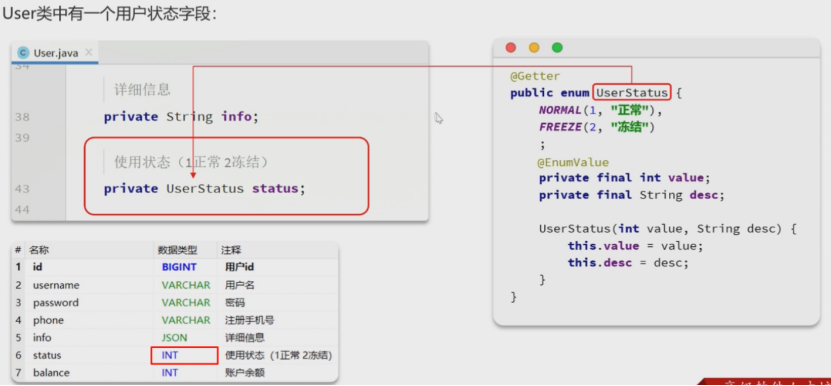Click line number 39 in the gutter
Screen dimensions: 831x386
coord(22,138)
